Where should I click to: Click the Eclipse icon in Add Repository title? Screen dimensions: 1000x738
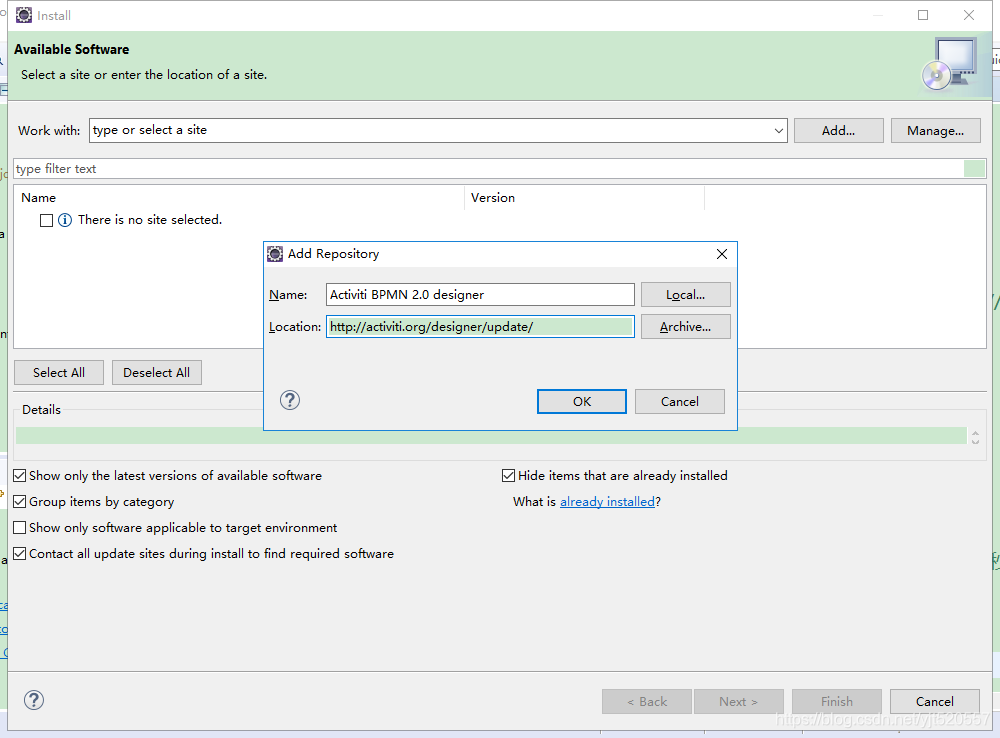(x=275, y=254)
